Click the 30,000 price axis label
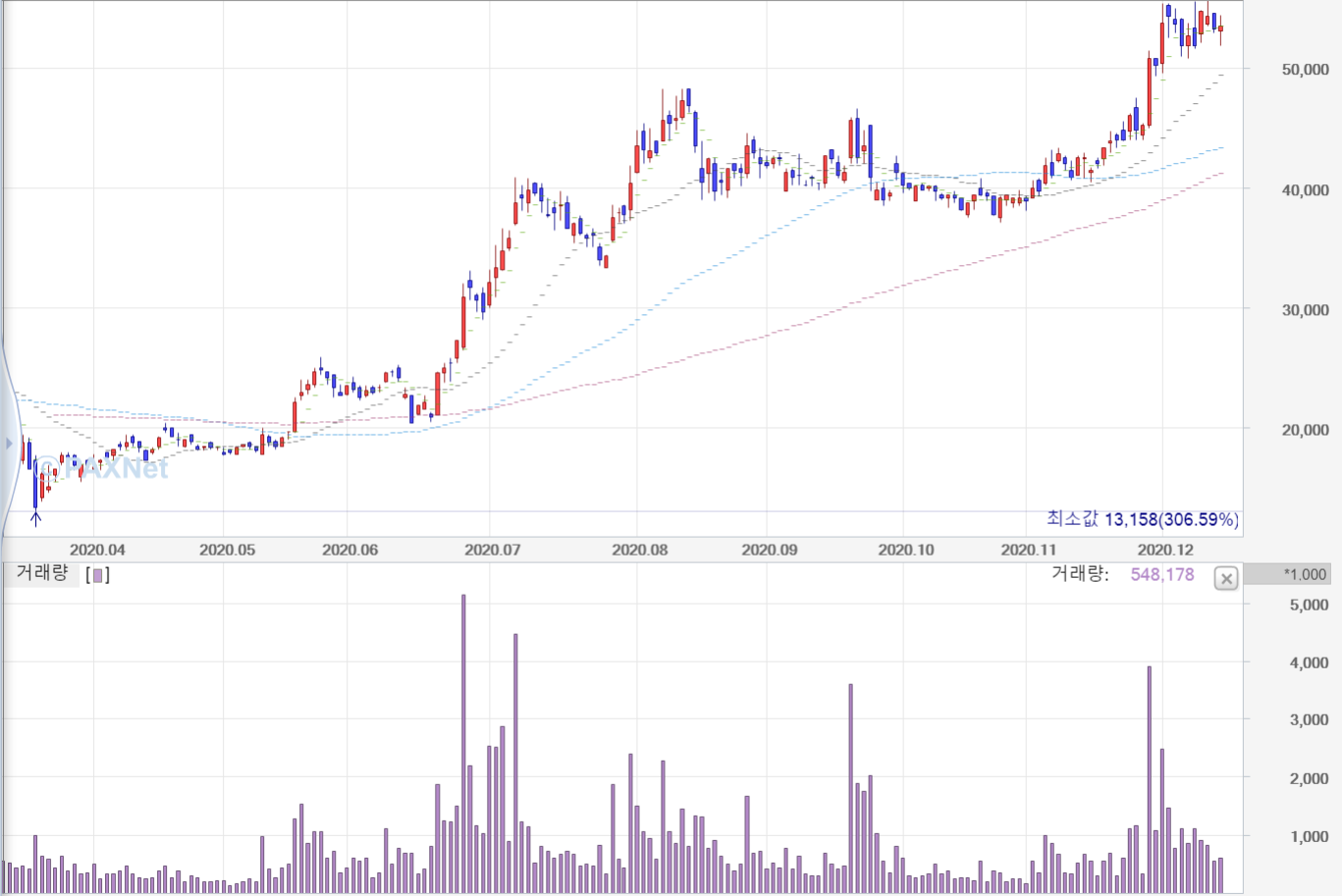 [1305, 309]
